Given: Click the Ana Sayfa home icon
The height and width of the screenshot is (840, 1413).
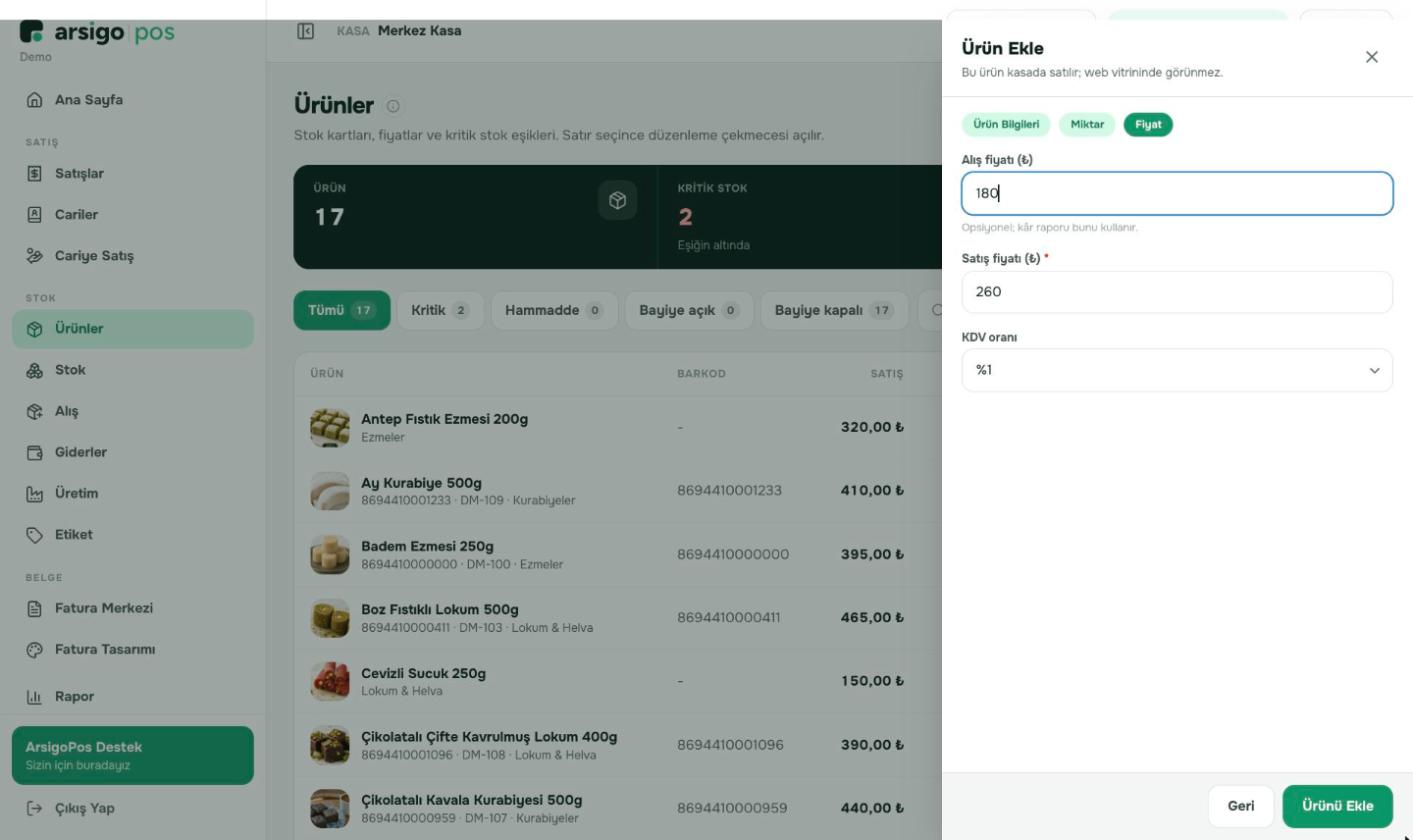Looking at the screenshot, I should coord(35,100).
